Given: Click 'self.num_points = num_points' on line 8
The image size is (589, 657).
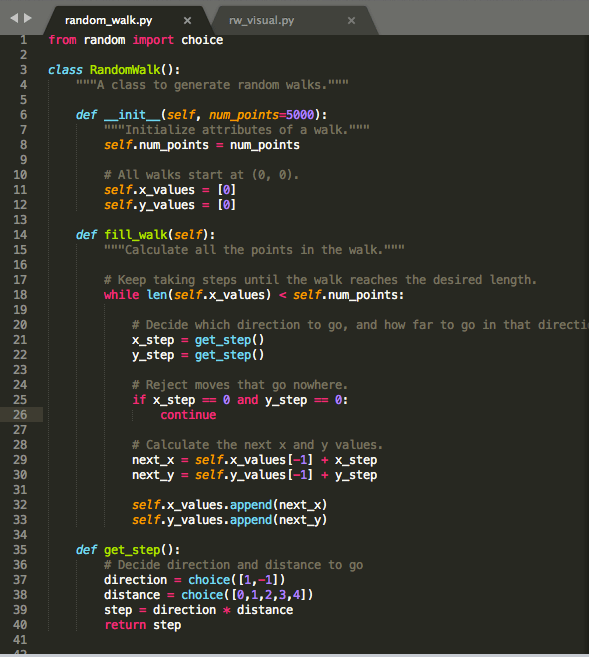Looking at the screenshot, I should coord(202,145).
